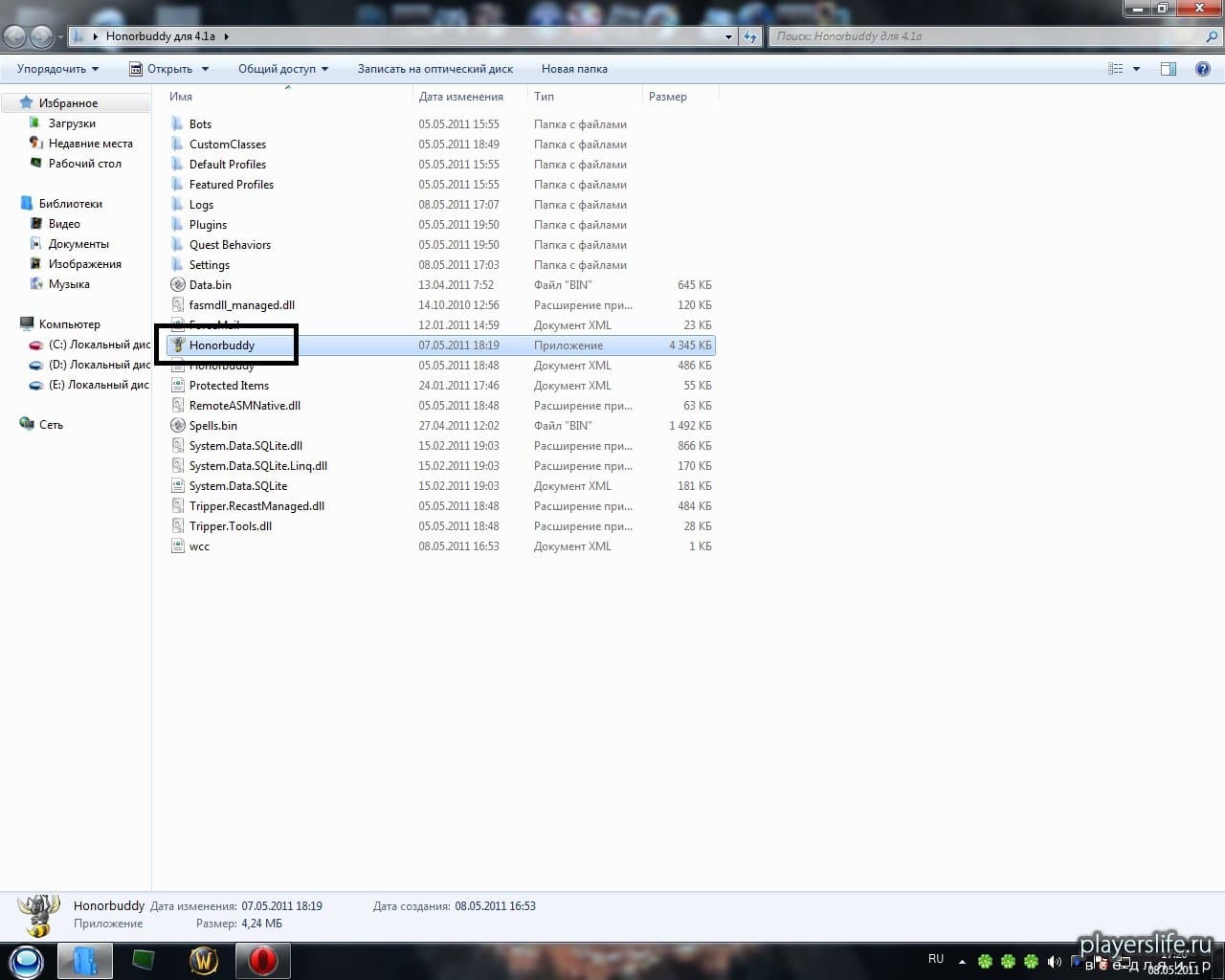This screenshot has width=1225, height=980.
Task: Open the (E:) Локальный диск drive
Action: click(99, 385)
